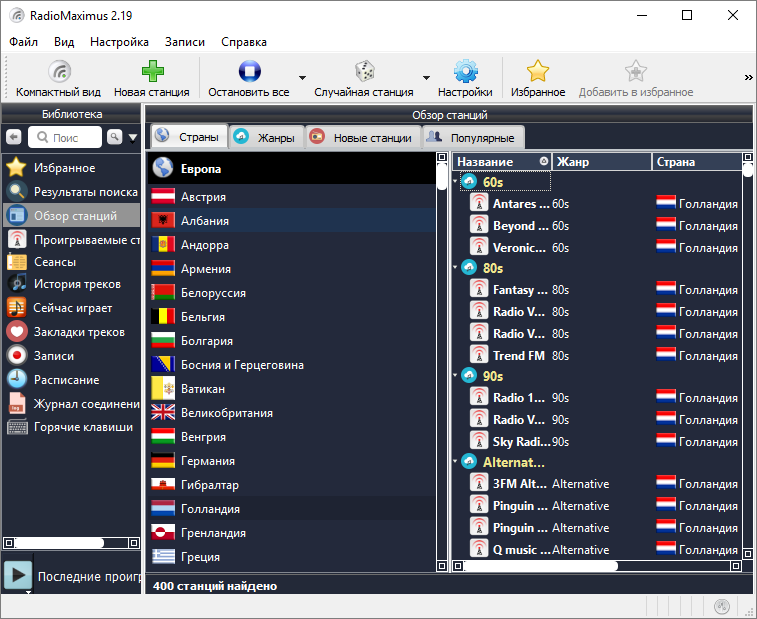757x619 pixels.
Task: Open dropdown arrow next to Stop all
Action: click(x=302, y=77)
